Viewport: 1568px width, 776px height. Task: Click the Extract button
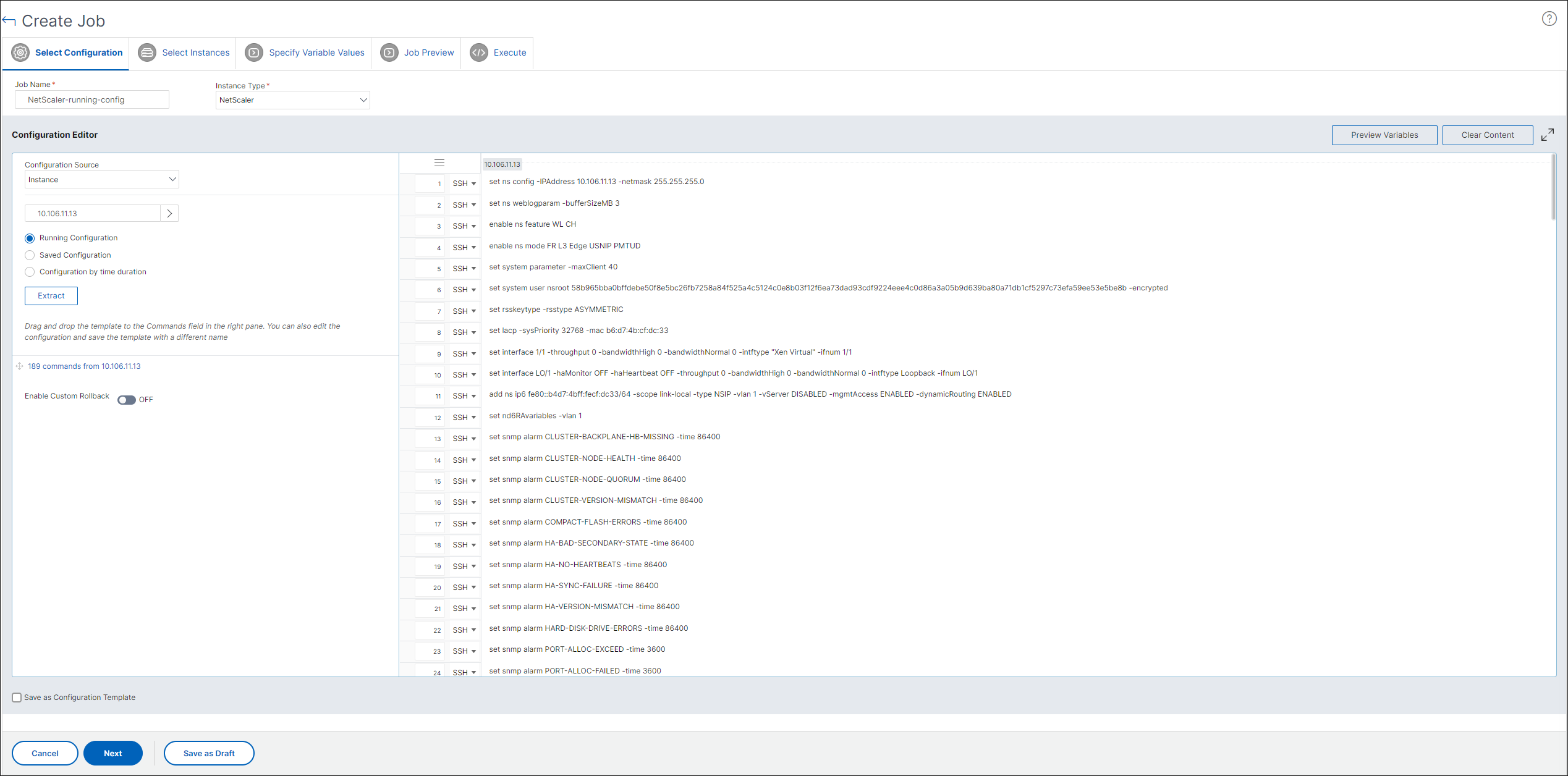tap(51, 296)
